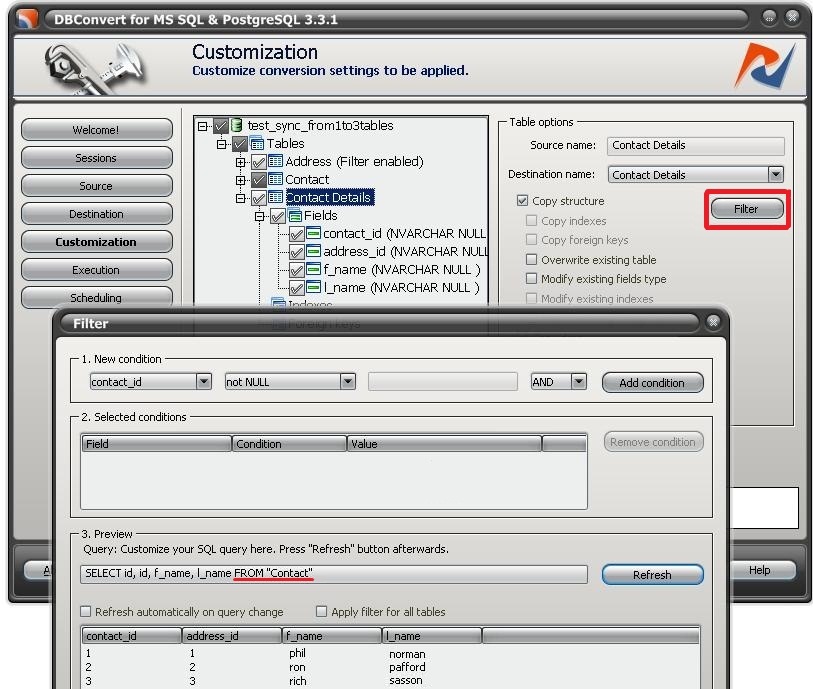Open the not NULL condition dropdown

(348, 382)
